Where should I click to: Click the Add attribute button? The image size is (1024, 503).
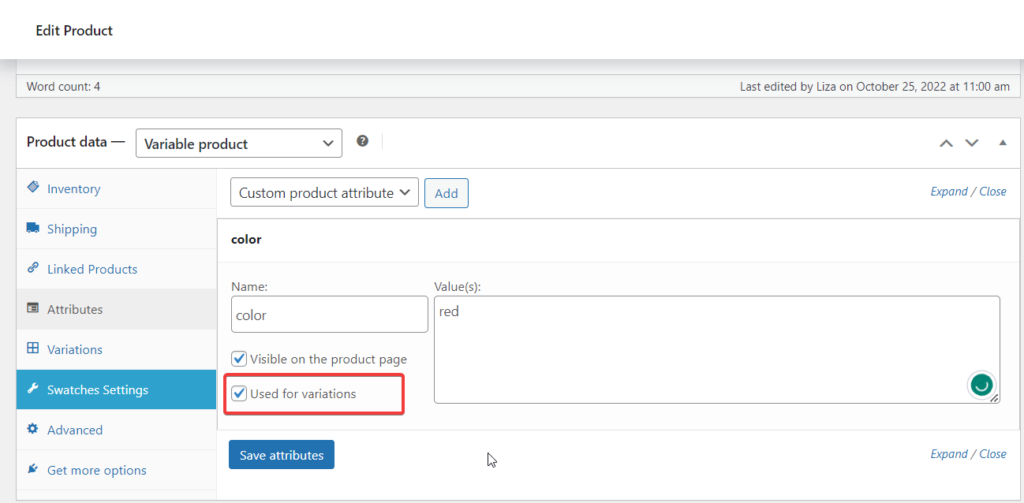446,193
